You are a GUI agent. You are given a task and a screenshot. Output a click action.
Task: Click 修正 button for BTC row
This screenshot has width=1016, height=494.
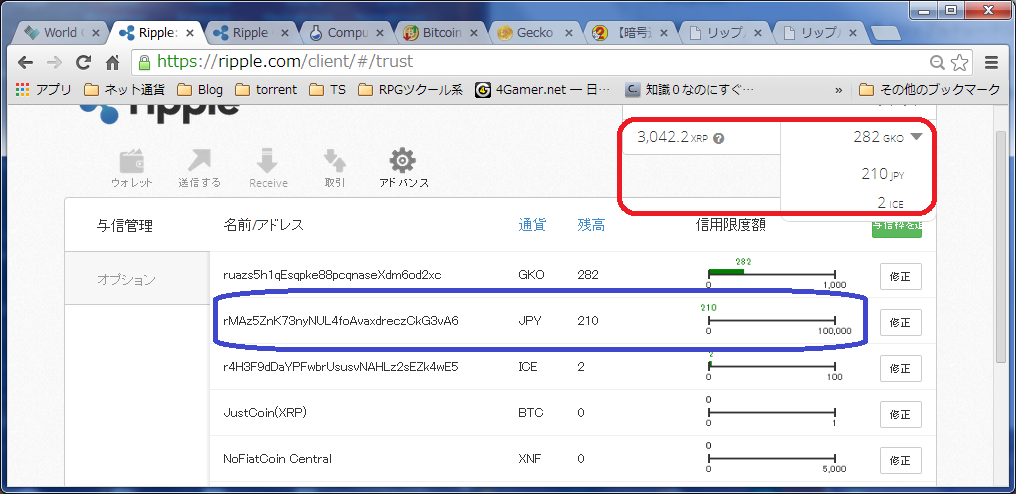pyautogui.click(x=901, y=414)
